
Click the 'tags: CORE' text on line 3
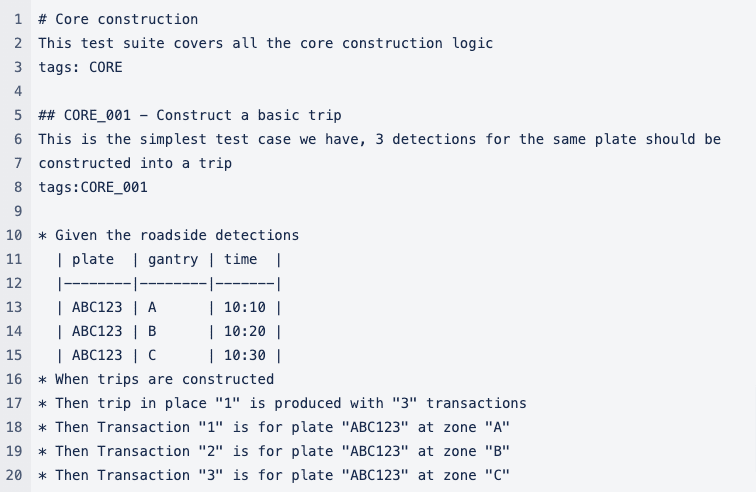point(80,67)
